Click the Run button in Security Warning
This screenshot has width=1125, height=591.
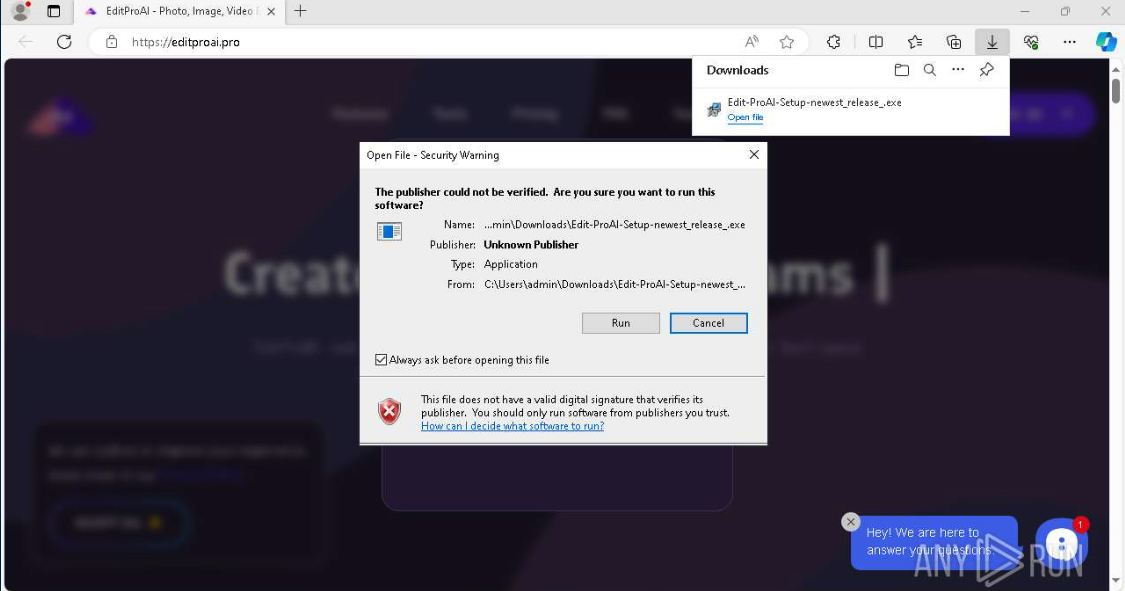pyautogui.click(x=621, y=323)
